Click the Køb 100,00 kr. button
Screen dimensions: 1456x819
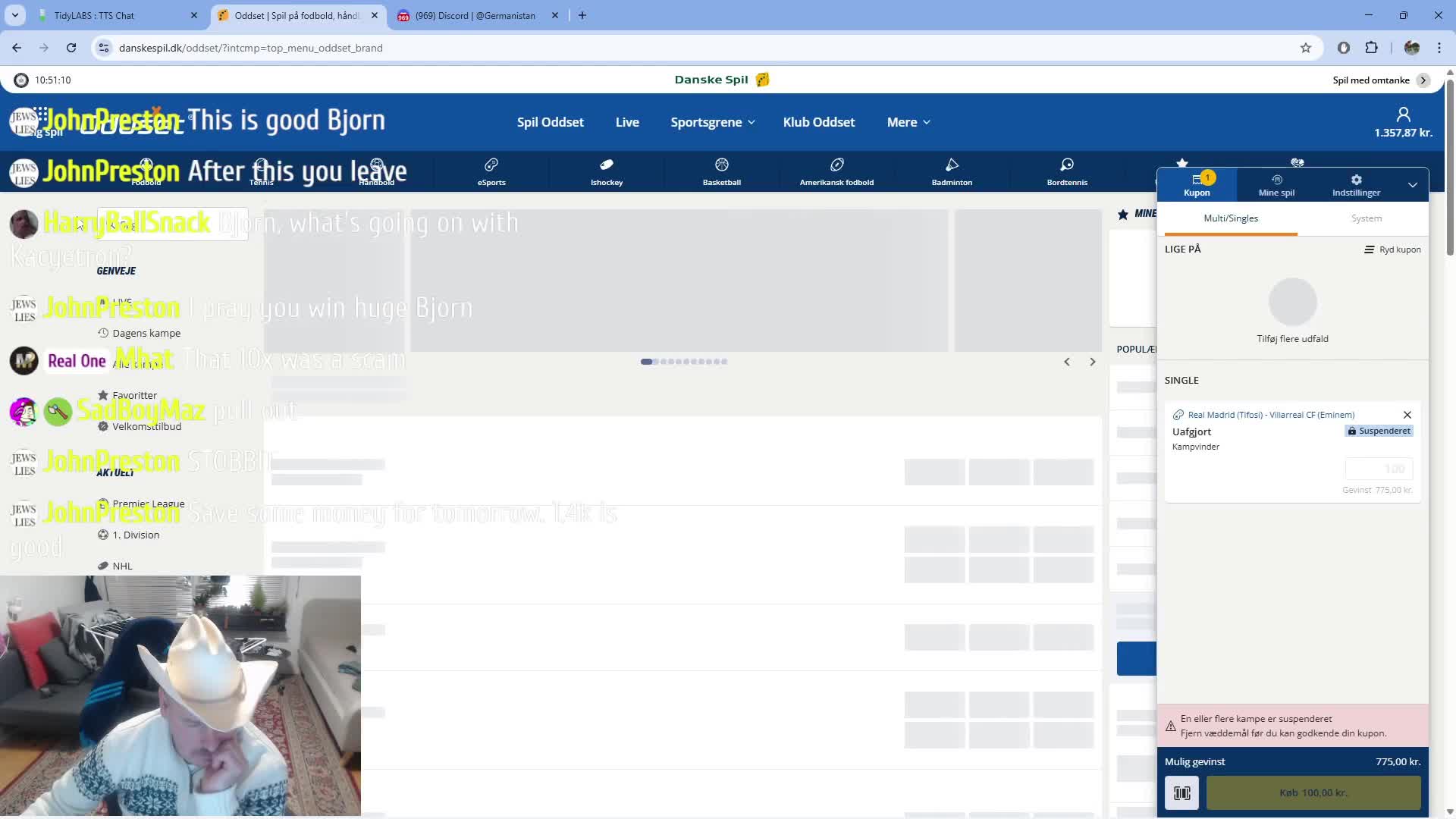[1313, 792]
